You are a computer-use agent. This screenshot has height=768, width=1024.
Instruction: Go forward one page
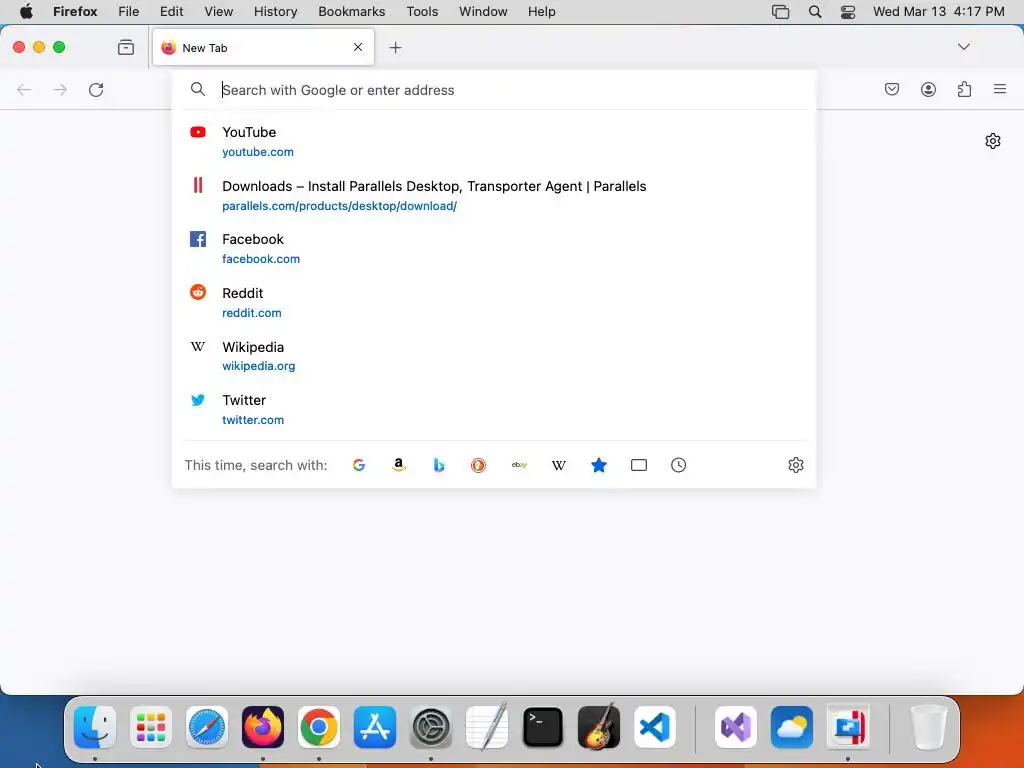click(x=60, y=89)
